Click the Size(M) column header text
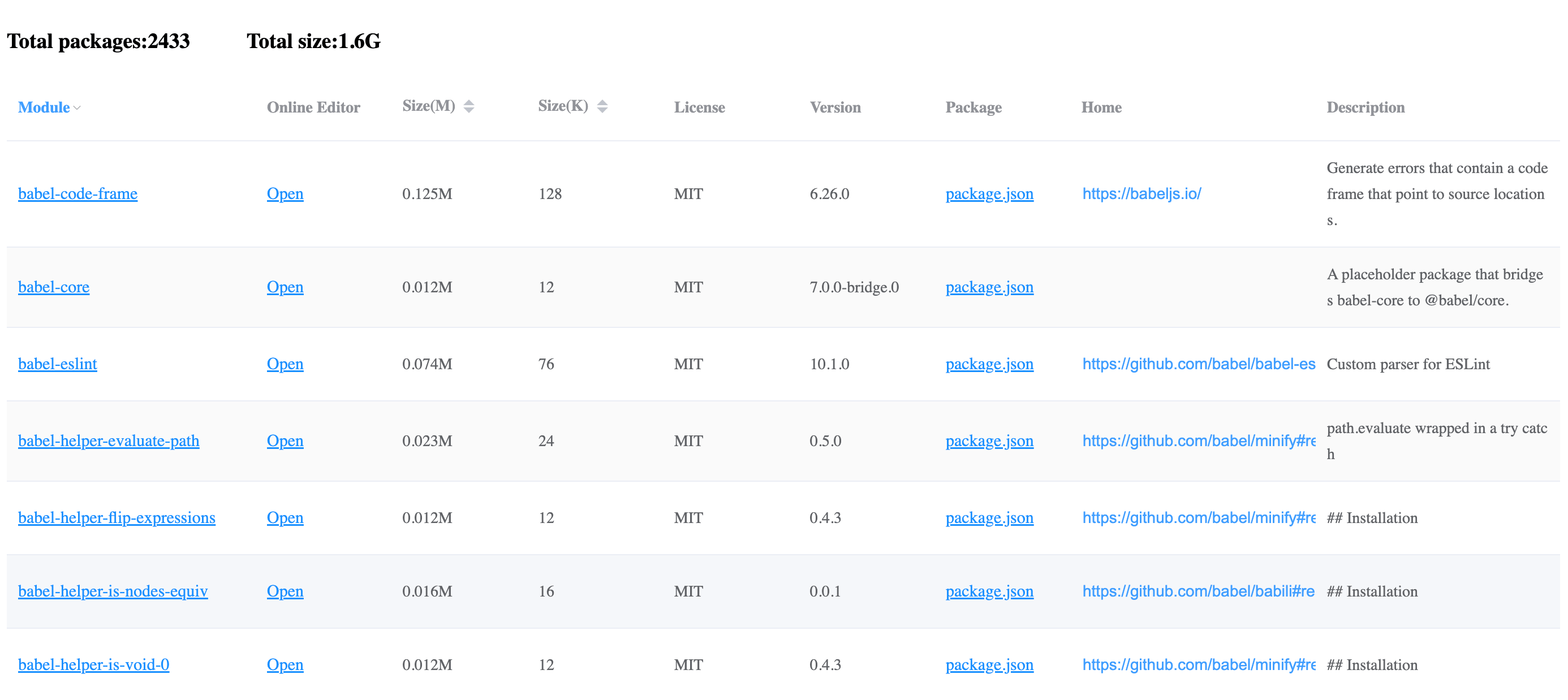The width and height of the screenshot is (1568, 700). click(429, 106)
